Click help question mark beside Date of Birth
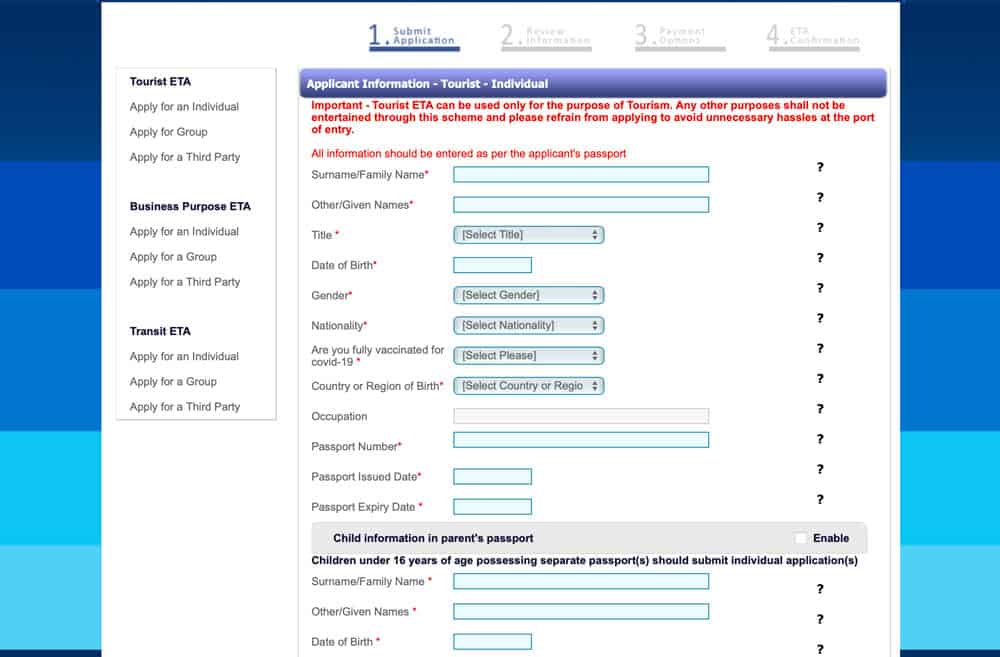The height and width of the screenshot is (657, 1000). click(x=820, y=258)
